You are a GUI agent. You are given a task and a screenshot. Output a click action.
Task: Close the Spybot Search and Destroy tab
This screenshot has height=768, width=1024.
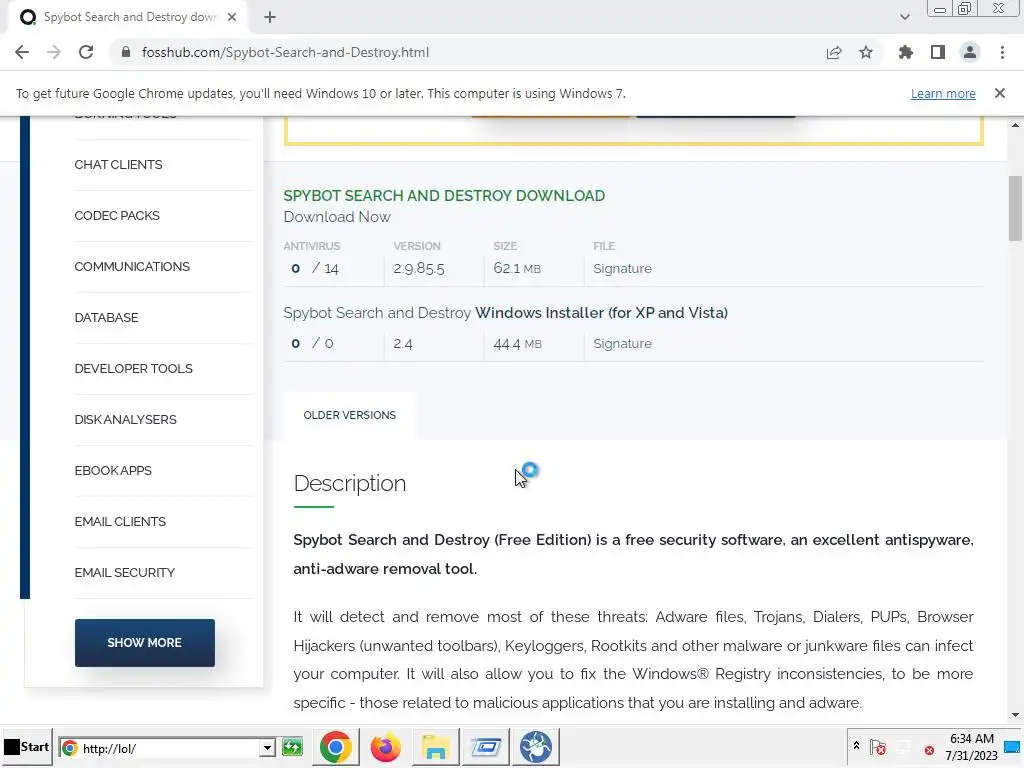tap(232, 17)
